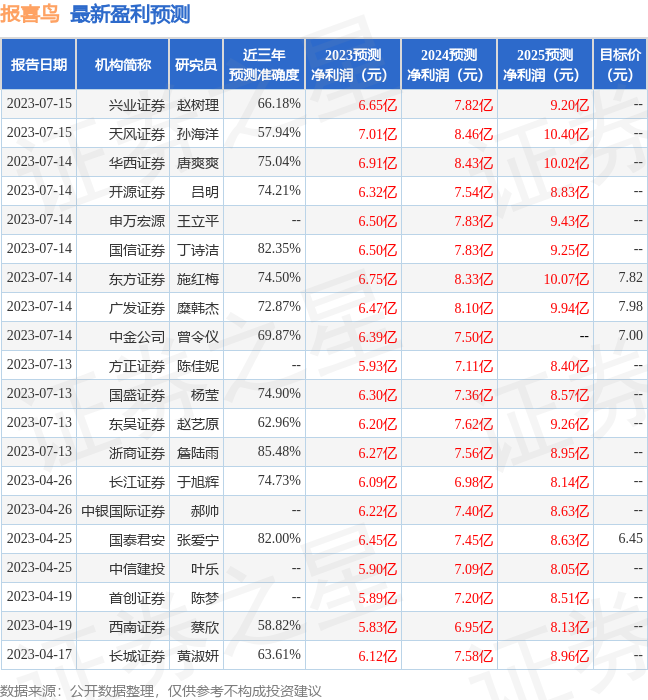Click researcher name 施红梅

(x=198, y=279)
